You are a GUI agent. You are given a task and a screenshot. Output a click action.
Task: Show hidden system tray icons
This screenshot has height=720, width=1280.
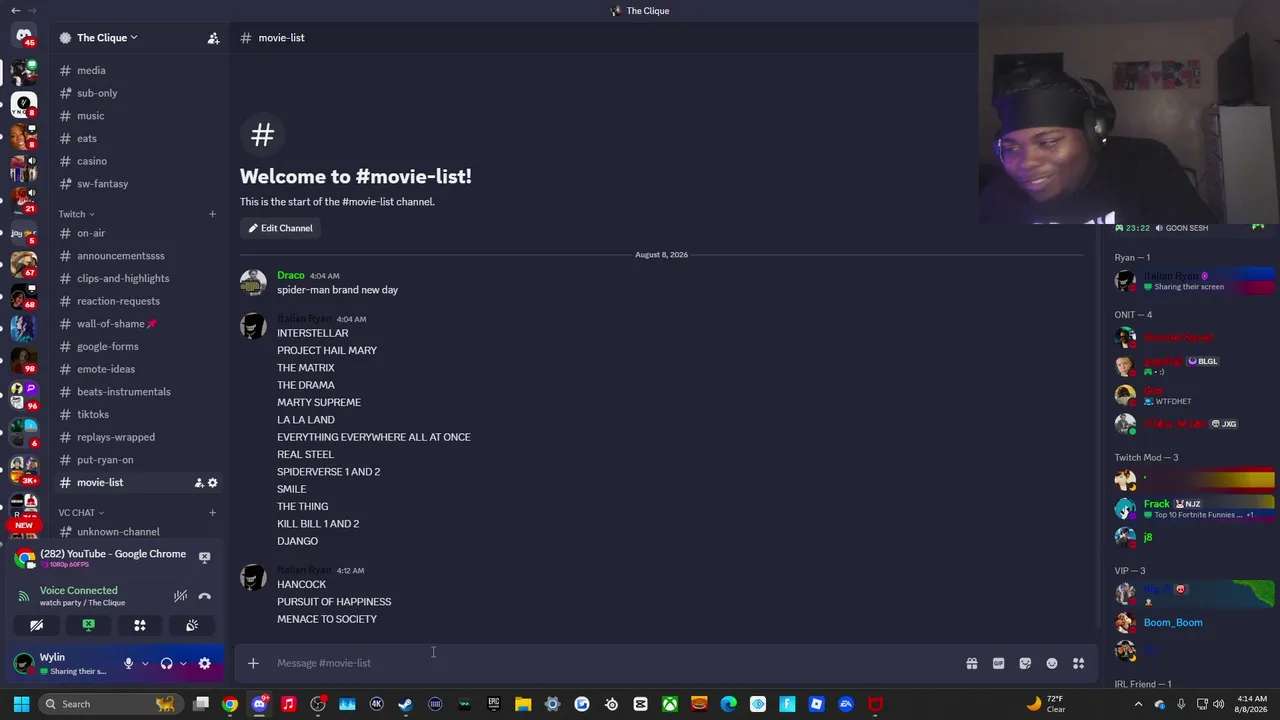(x=1138, y=704)
